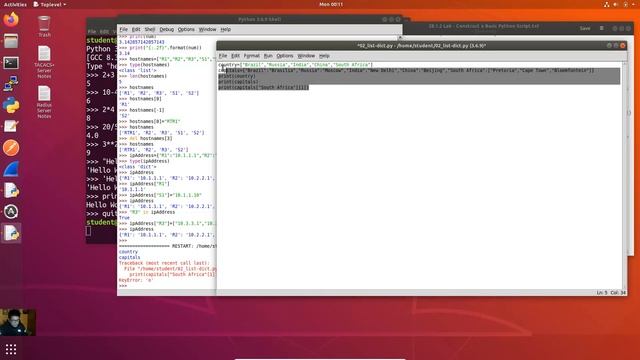Open the network computers dock icon

point(11,84)
